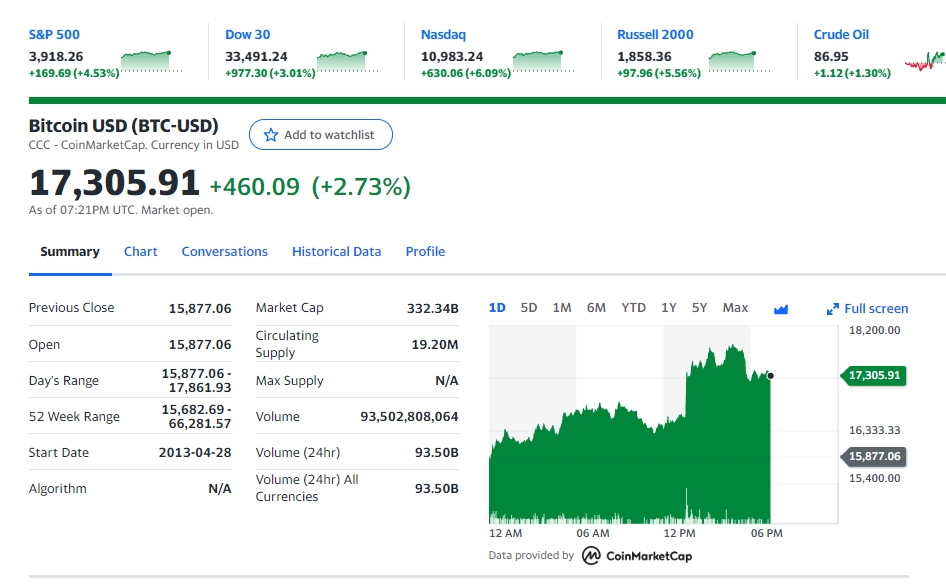Open the Russell 2000 index link

pyautogui.click(x=655, y=34)
